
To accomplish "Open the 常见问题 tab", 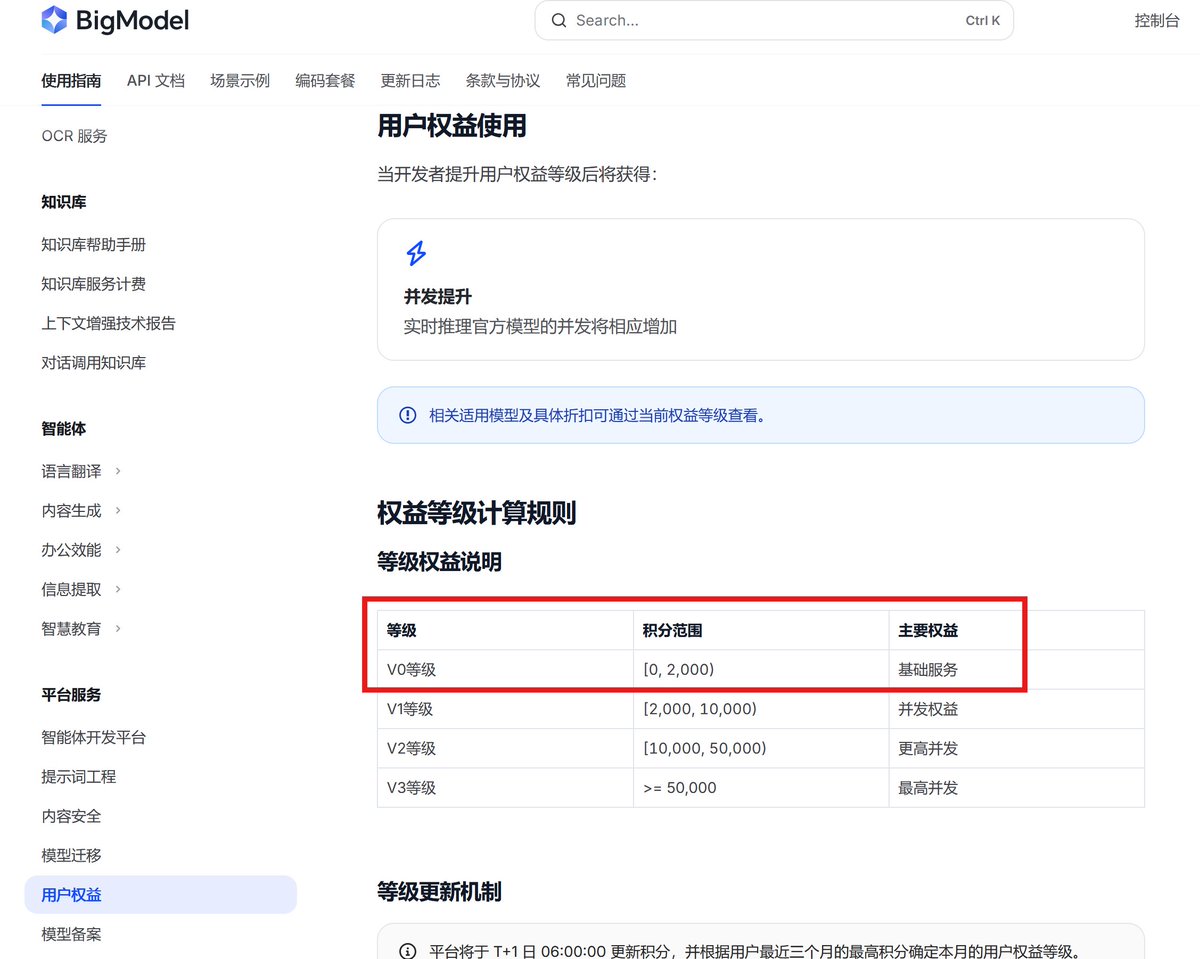I will tap(595, 81).
